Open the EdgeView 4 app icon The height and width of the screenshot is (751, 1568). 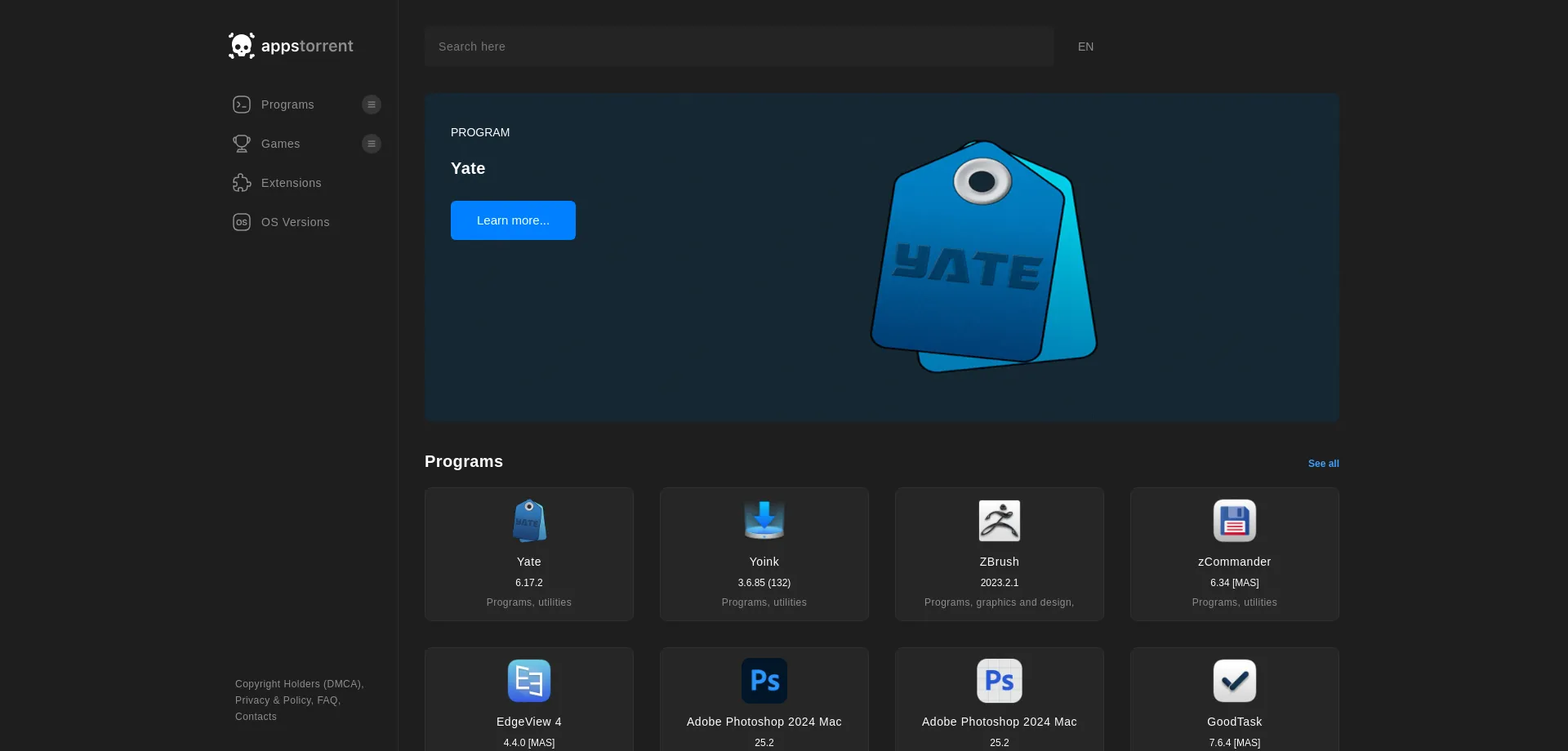pyautogui.click(x=529, y=681)
